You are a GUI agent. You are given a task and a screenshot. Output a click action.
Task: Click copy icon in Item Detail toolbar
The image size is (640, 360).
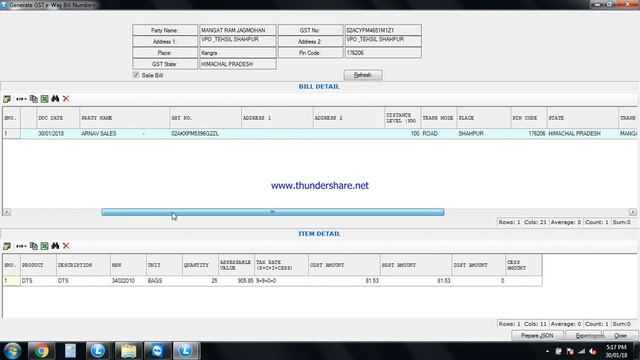click(34, 246)
